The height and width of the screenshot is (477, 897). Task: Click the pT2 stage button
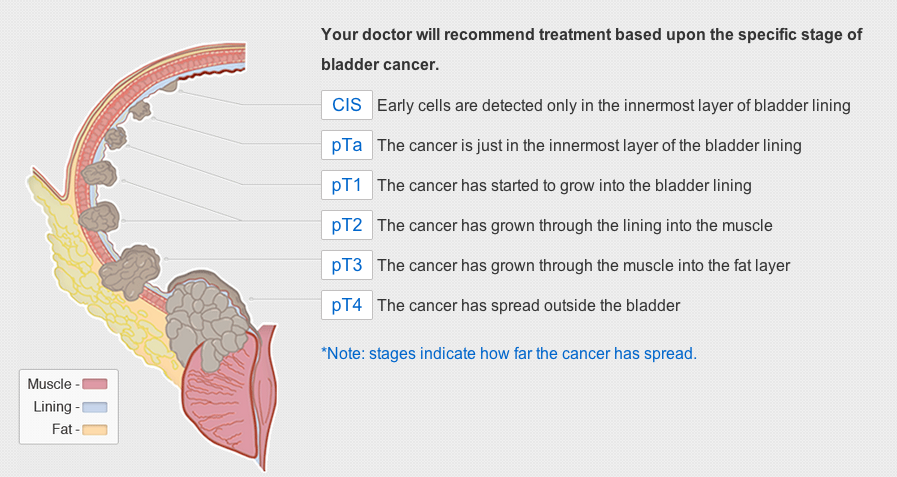[x=347, y=225]
